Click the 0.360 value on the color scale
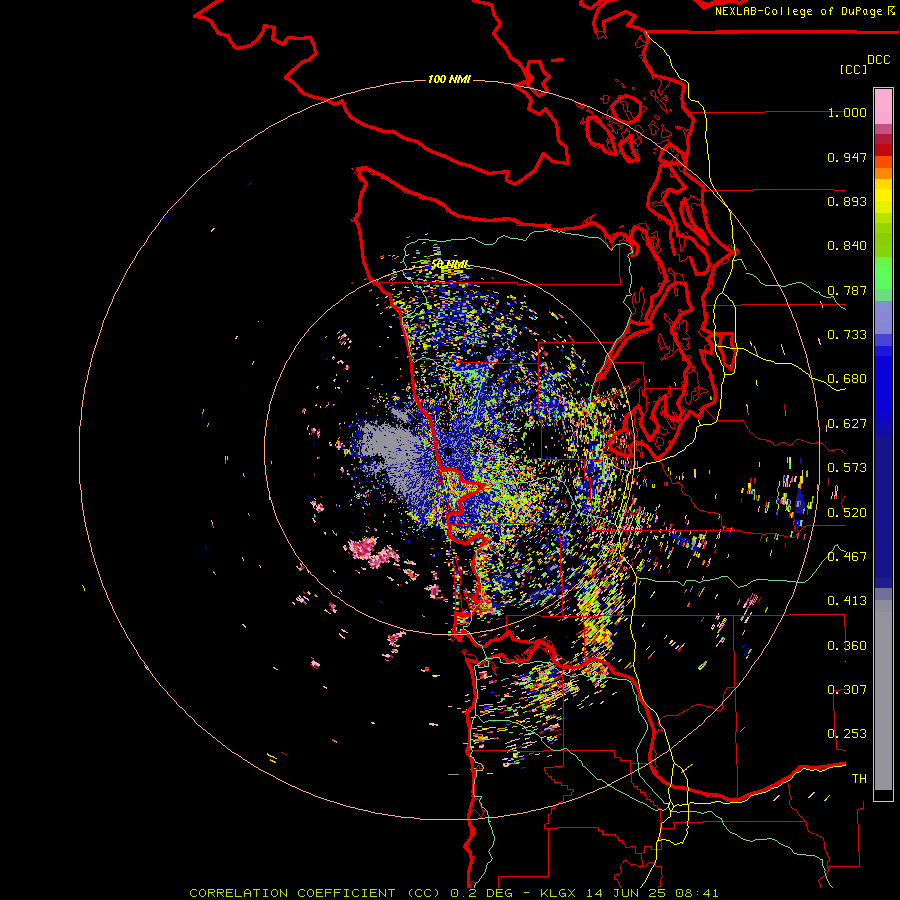 tap(847, 646)
